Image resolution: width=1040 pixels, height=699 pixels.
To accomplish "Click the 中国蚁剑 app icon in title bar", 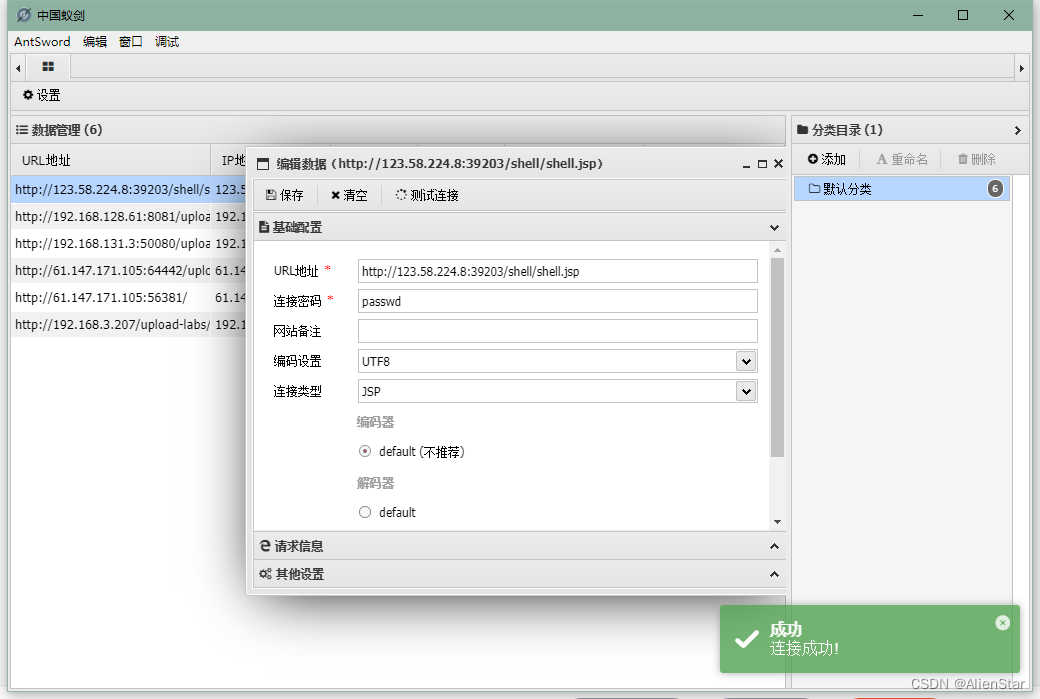I will [24, 15].
